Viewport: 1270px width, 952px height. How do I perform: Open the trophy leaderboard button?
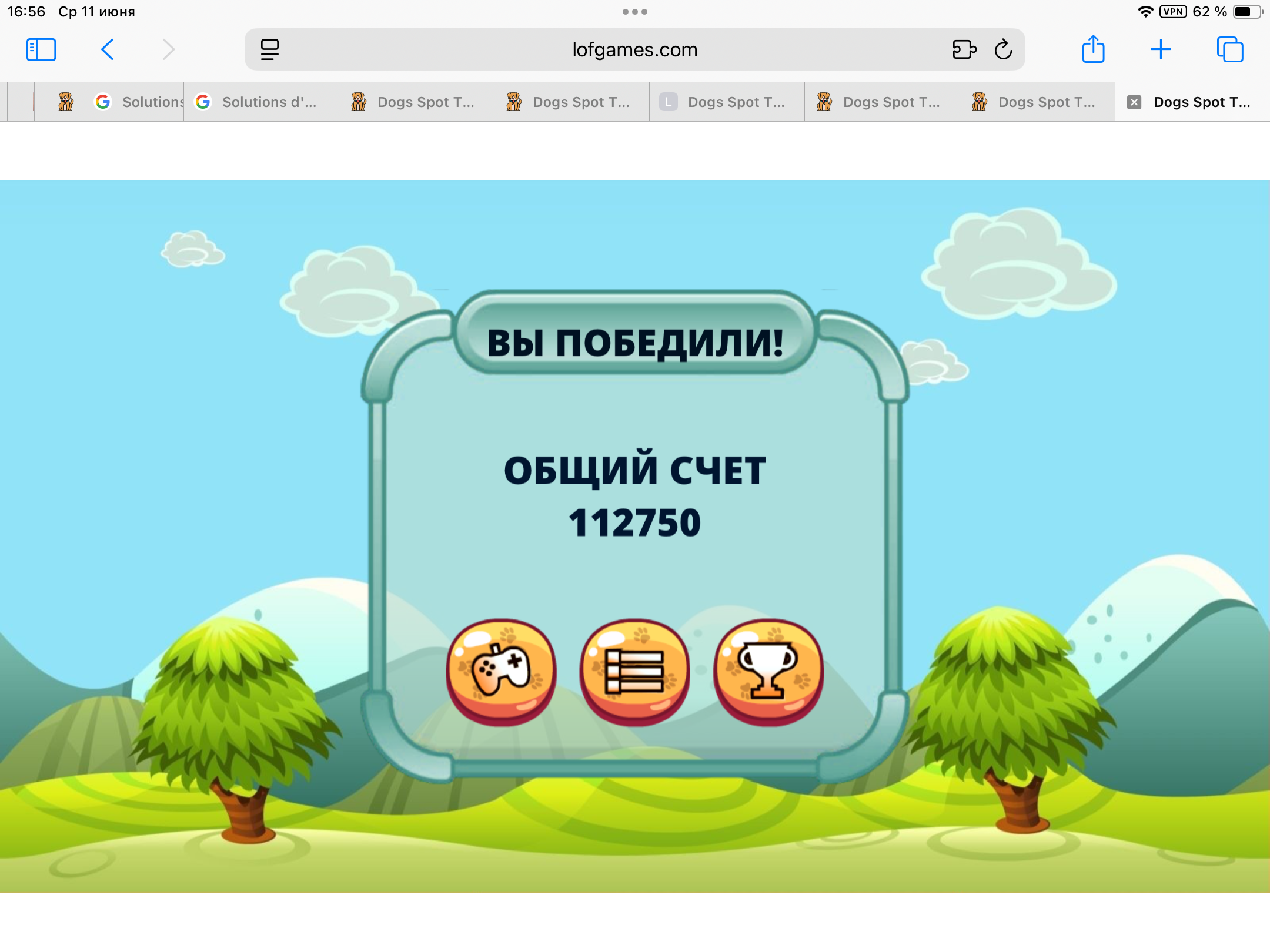(768, 672)
